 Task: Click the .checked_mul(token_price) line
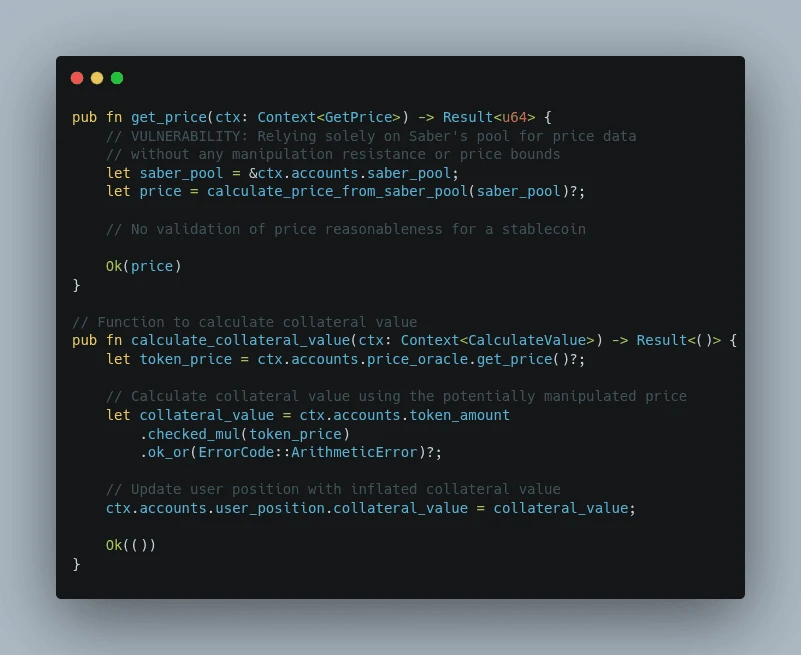pos(244,433)
